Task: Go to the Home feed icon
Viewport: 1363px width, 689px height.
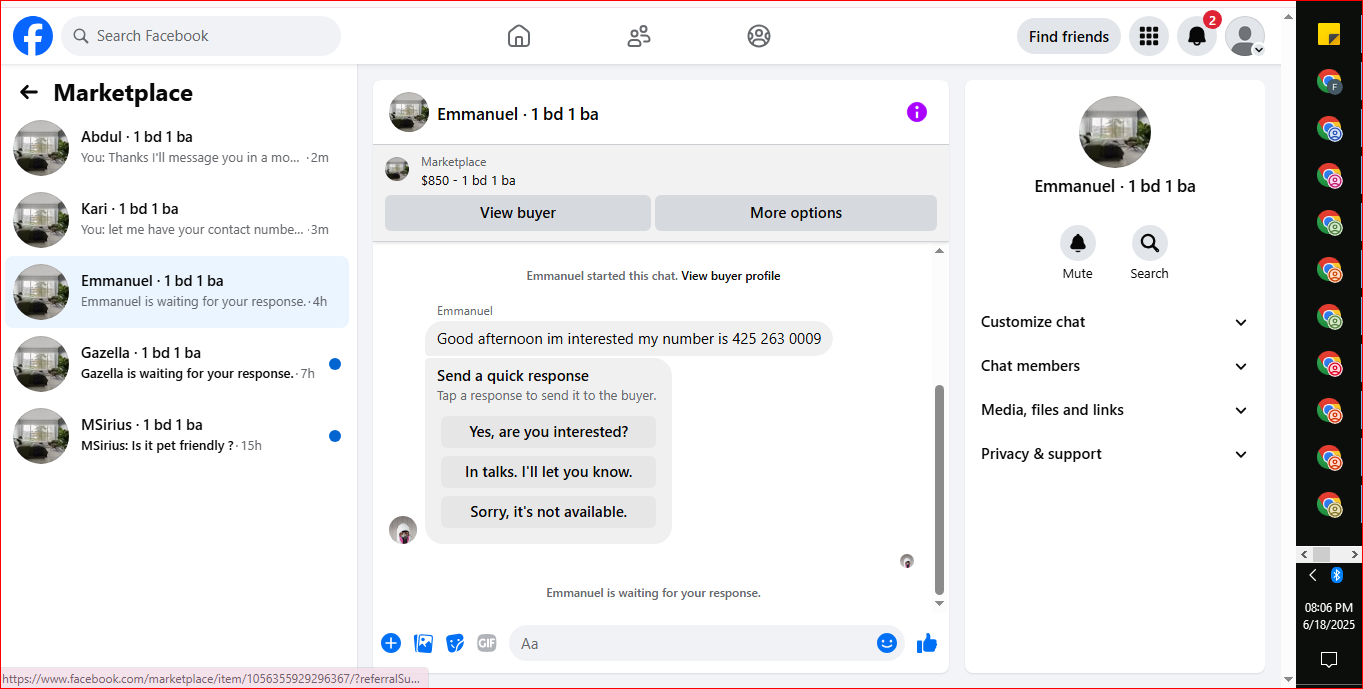Action: (519, 36)
